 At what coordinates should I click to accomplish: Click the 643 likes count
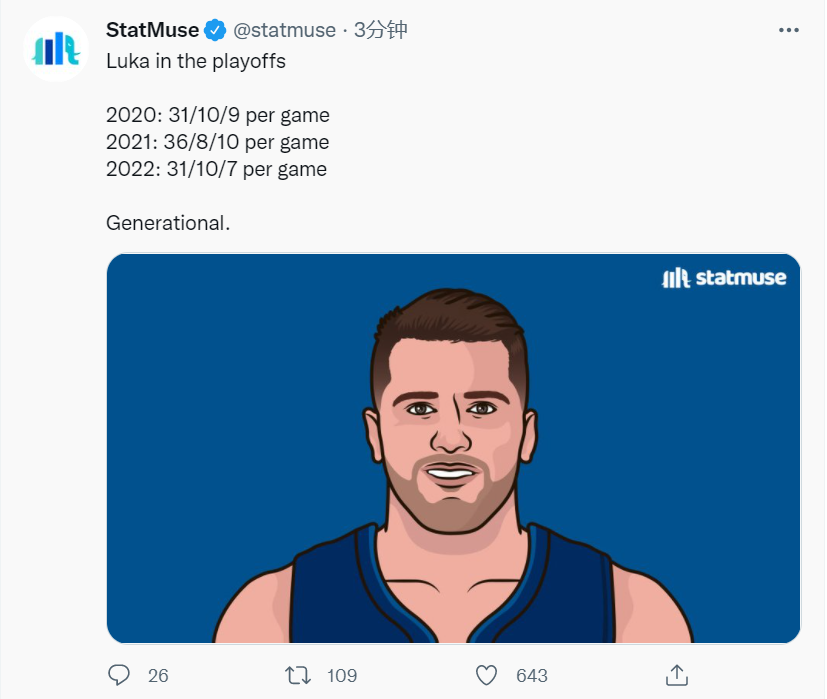(x=532, y=676)
